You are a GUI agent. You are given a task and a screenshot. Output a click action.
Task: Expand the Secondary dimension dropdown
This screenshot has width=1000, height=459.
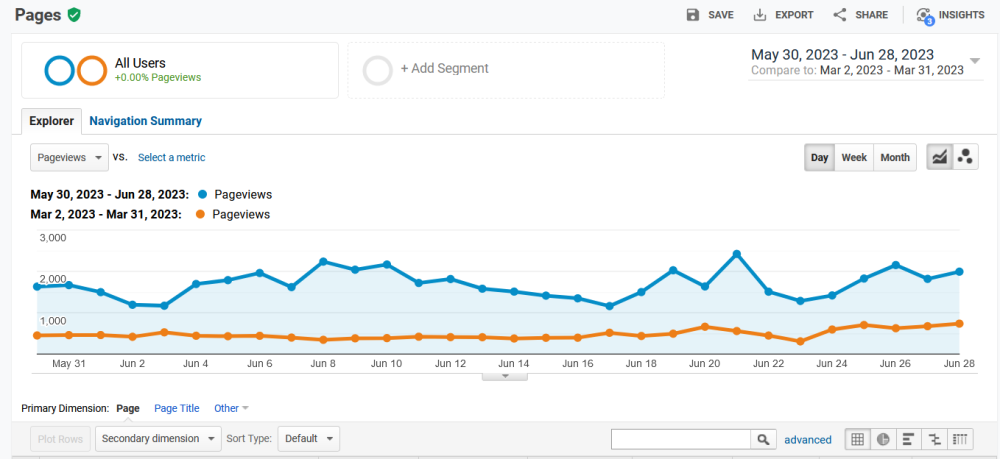160,438
